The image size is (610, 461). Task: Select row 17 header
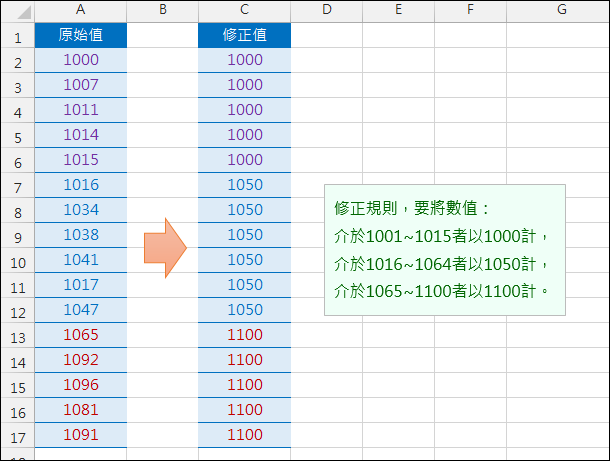point(18,436)
